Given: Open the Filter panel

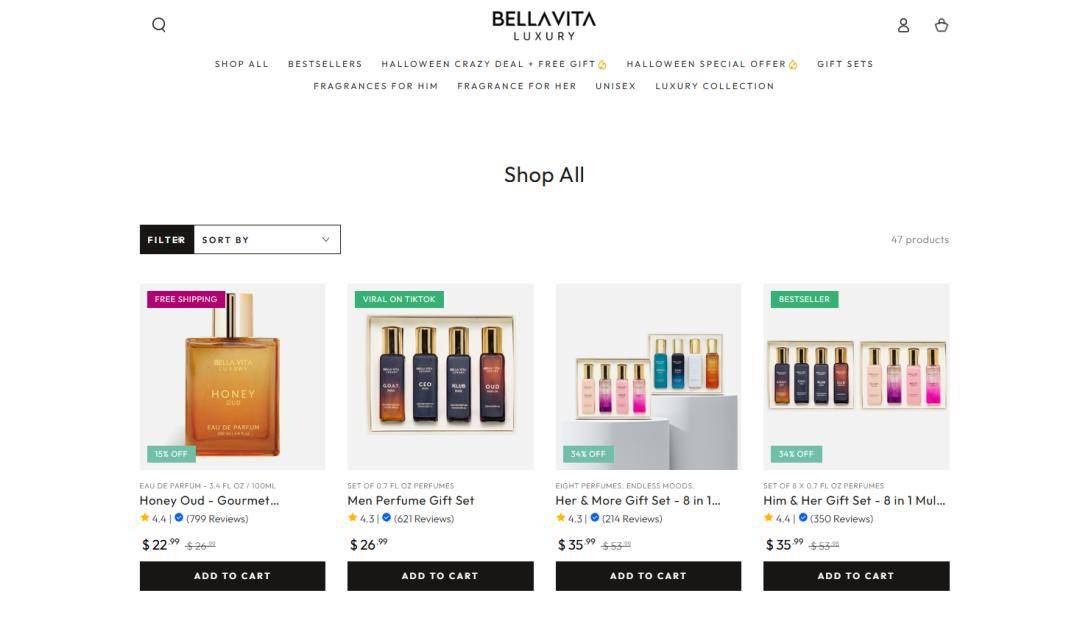Looking at the screenshot, I should pyautogui.click(x=167, y=240).
